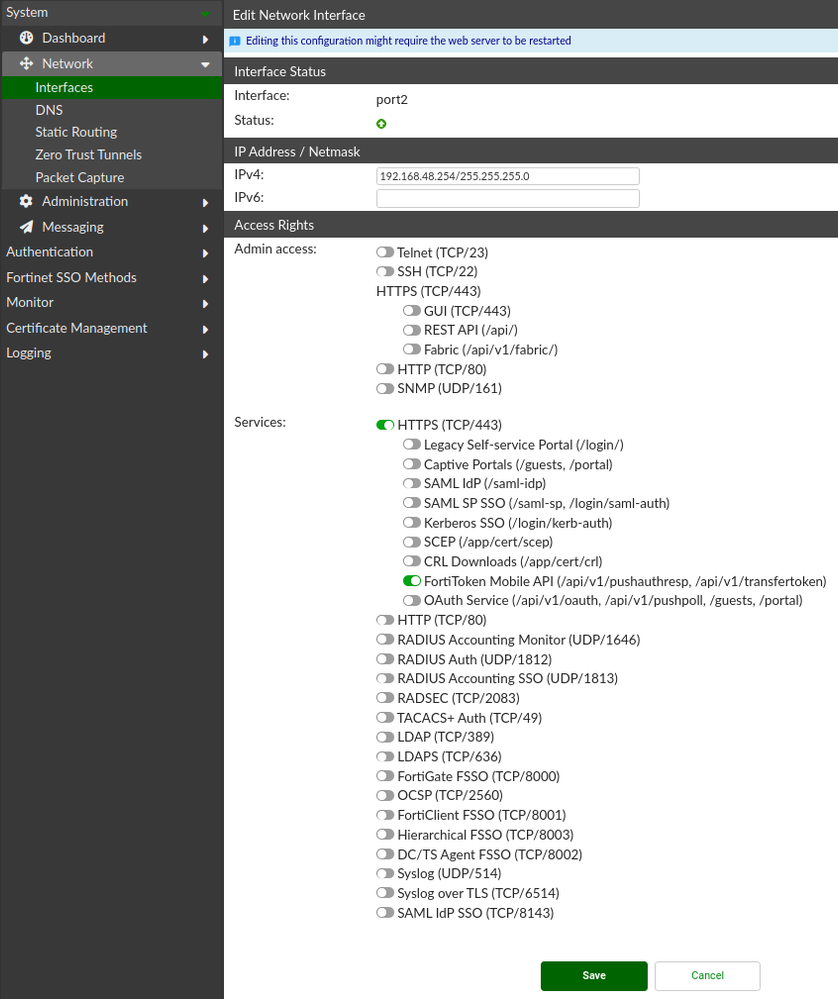This screenshot has height=999, width=838.
Task: Click the green interface status icon
Action: coord(381,124)
